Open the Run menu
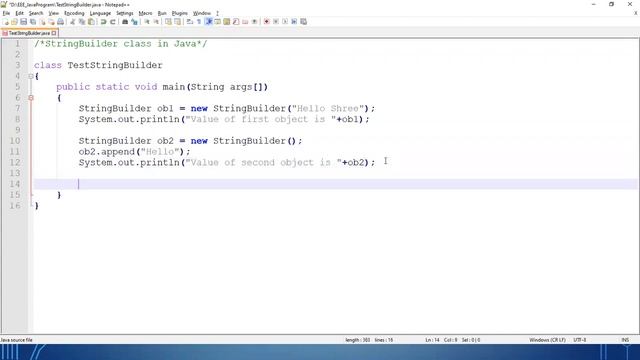 pos(162,13)
